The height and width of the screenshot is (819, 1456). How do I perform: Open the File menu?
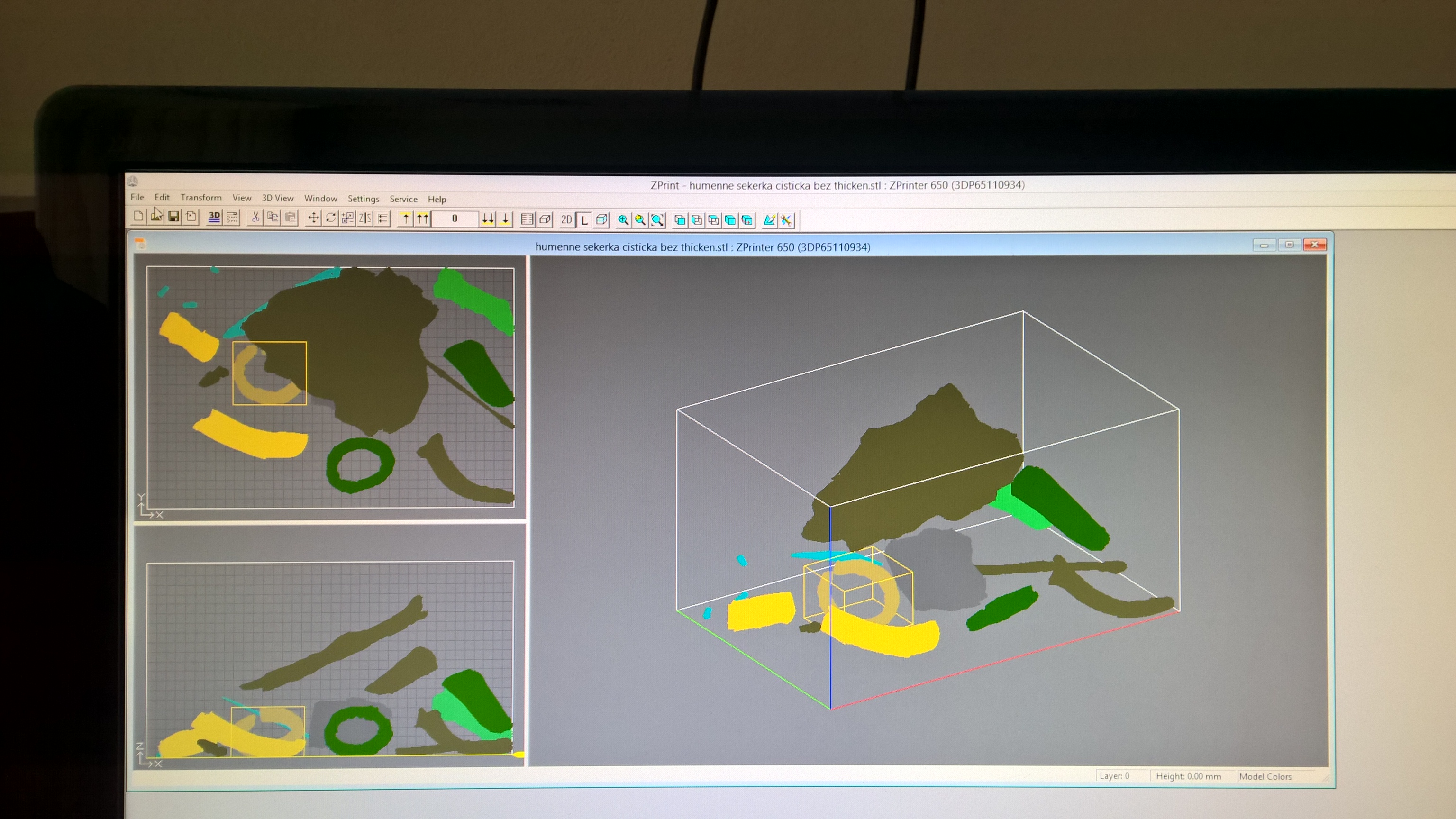[x=137, y=197]
